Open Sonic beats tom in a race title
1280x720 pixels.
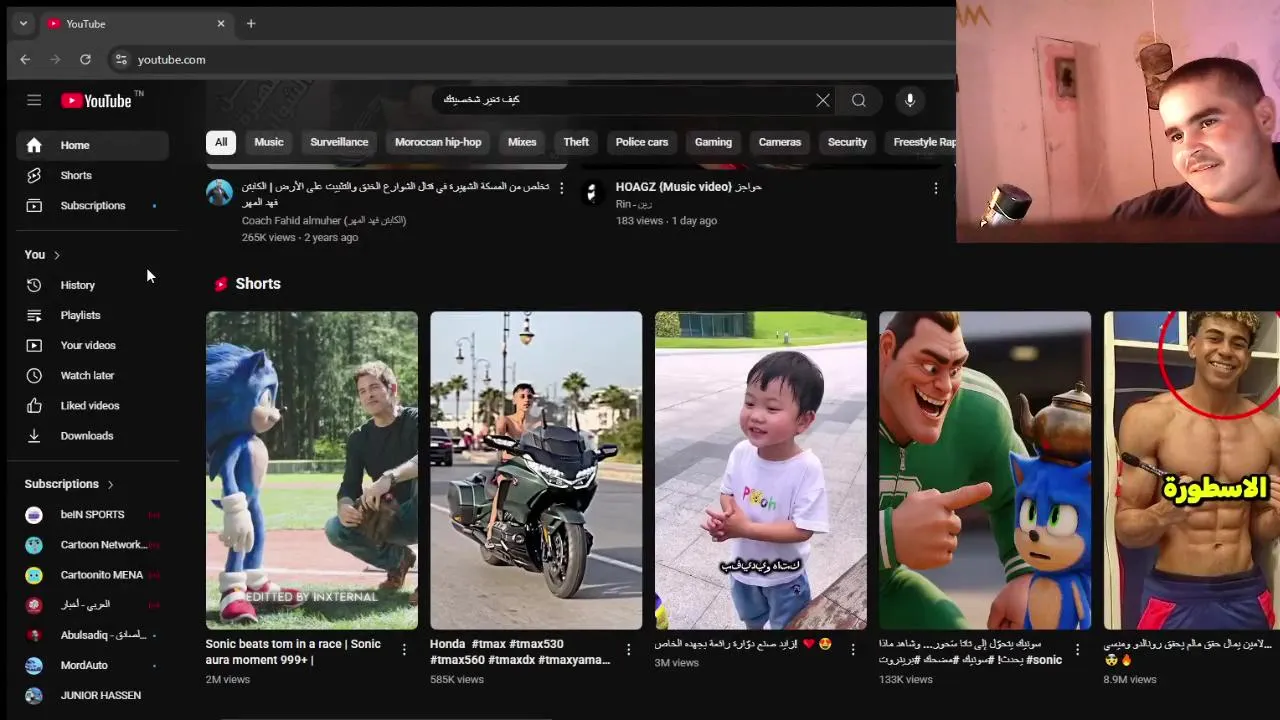coord(293,652)
